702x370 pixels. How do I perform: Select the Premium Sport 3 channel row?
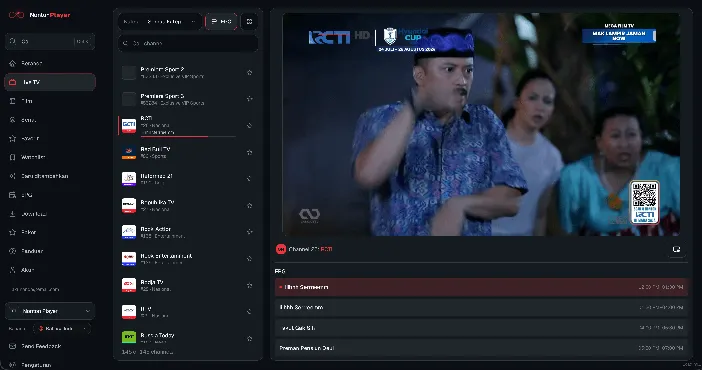(x=188, y=99)
